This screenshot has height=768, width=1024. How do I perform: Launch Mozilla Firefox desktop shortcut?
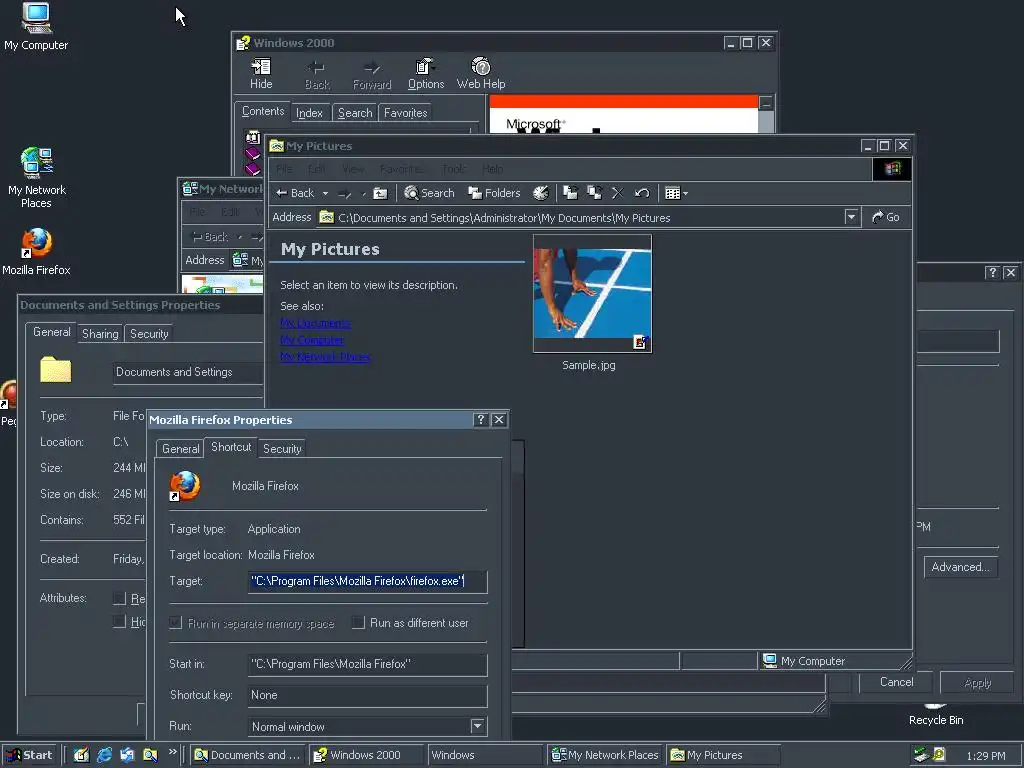coord(36,251)
